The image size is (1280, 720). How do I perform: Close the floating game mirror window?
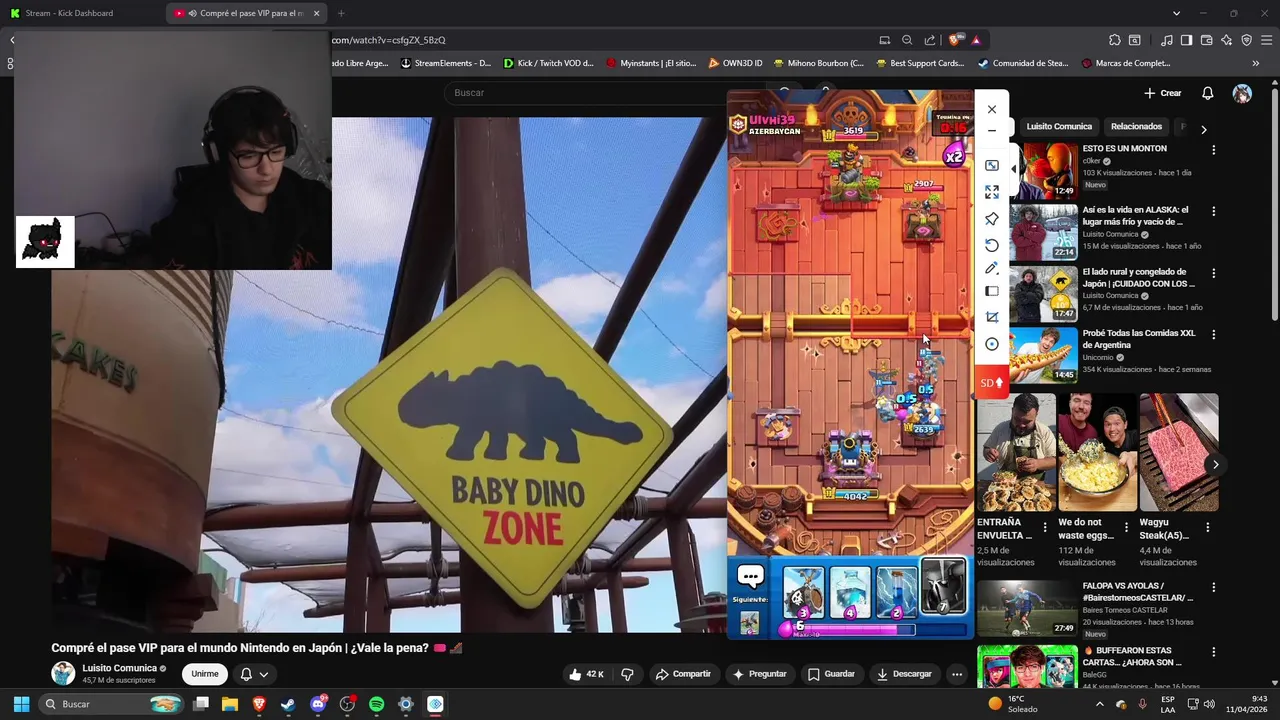point(992,110)
